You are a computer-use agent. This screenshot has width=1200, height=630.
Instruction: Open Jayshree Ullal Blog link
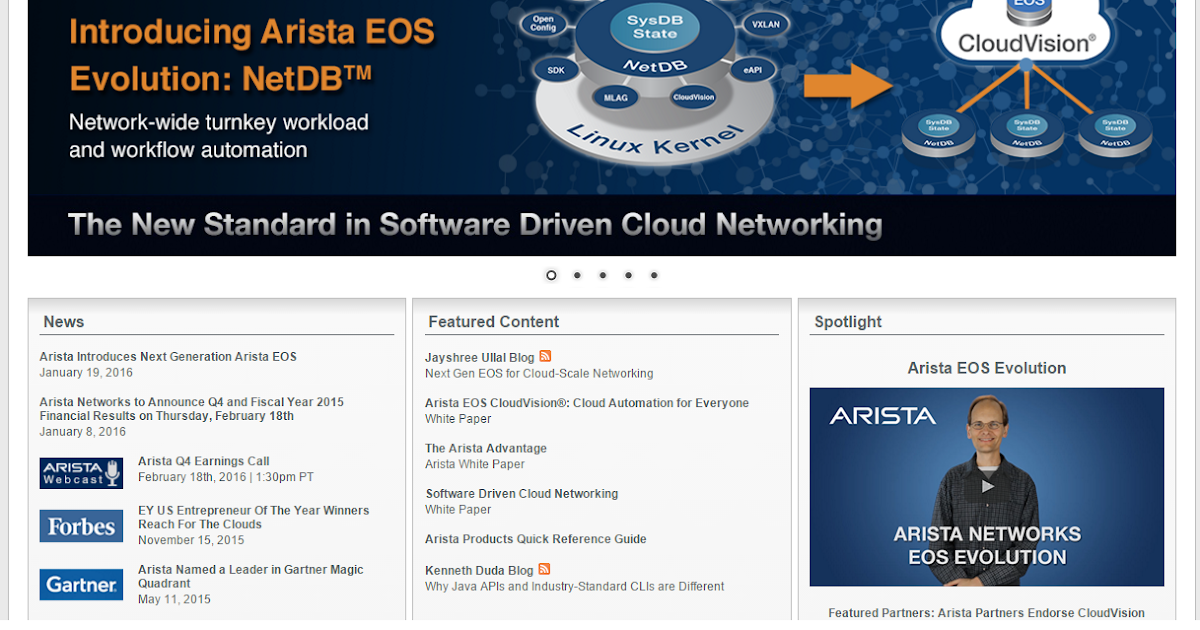480,357
